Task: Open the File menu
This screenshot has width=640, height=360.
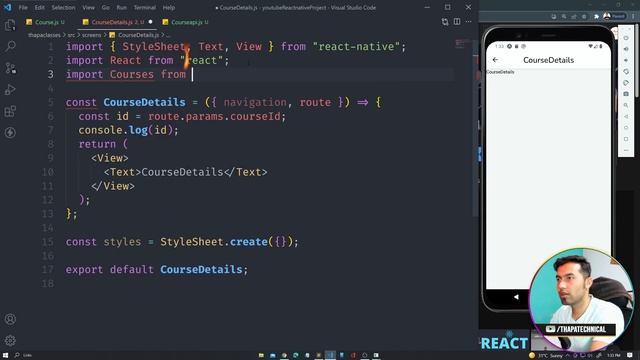Action: point(23,7)
